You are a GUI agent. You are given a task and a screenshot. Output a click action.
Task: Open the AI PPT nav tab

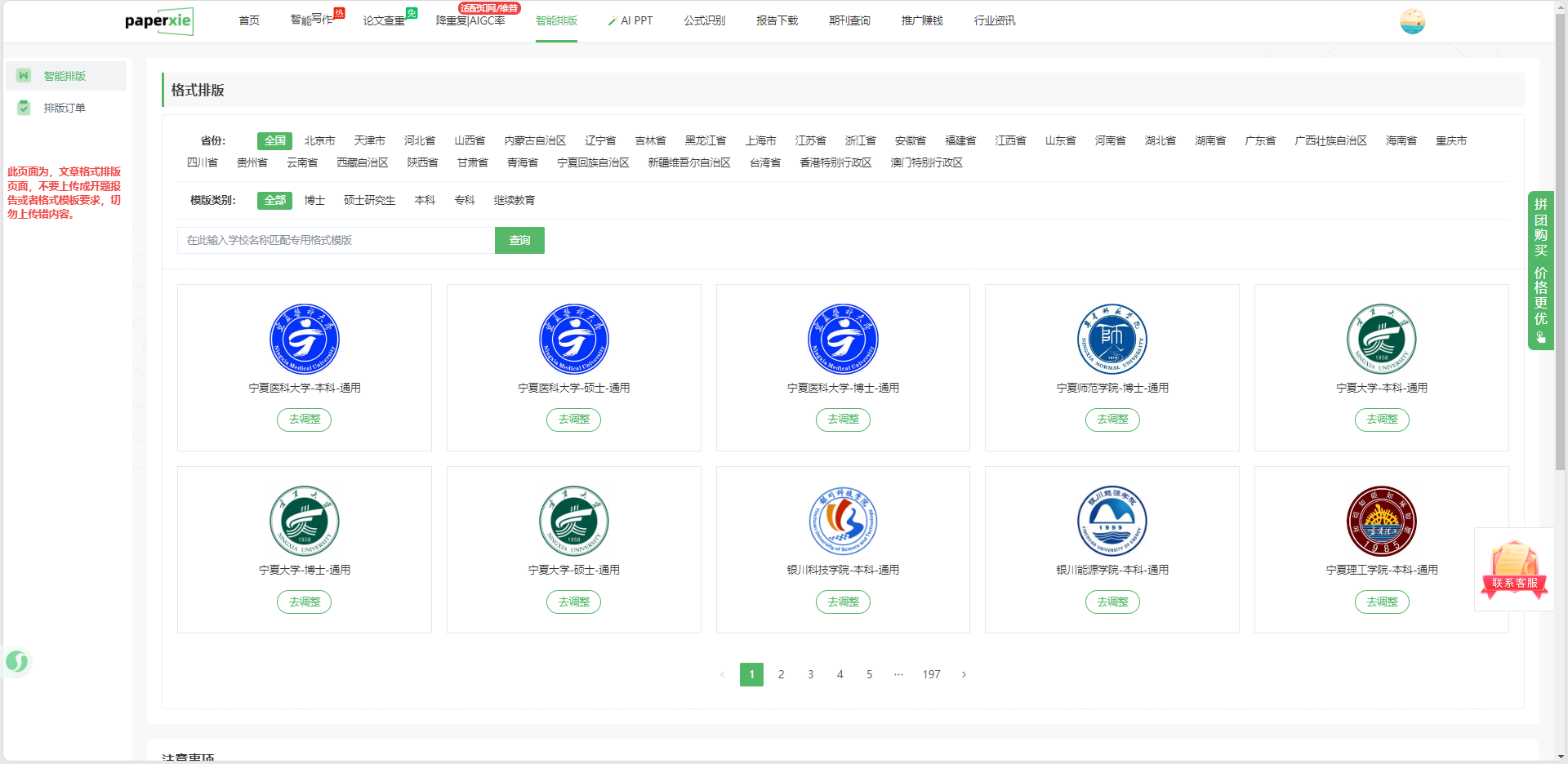(x=630, y=20)
